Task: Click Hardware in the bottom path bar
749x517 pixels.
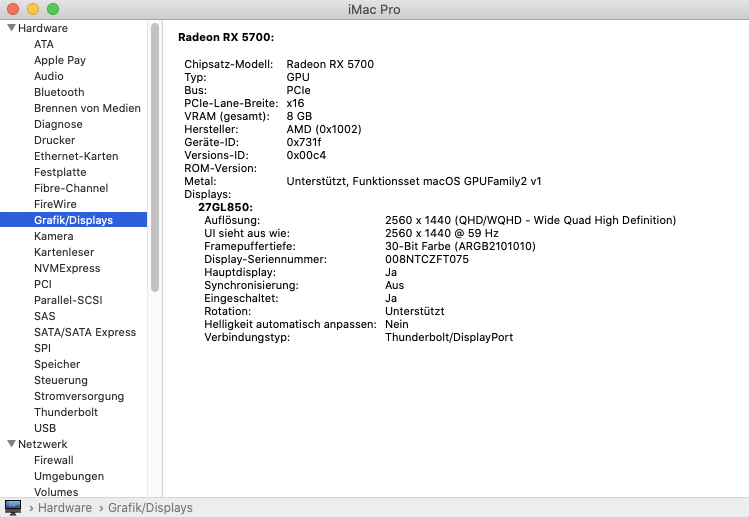Action: point(64,508)
